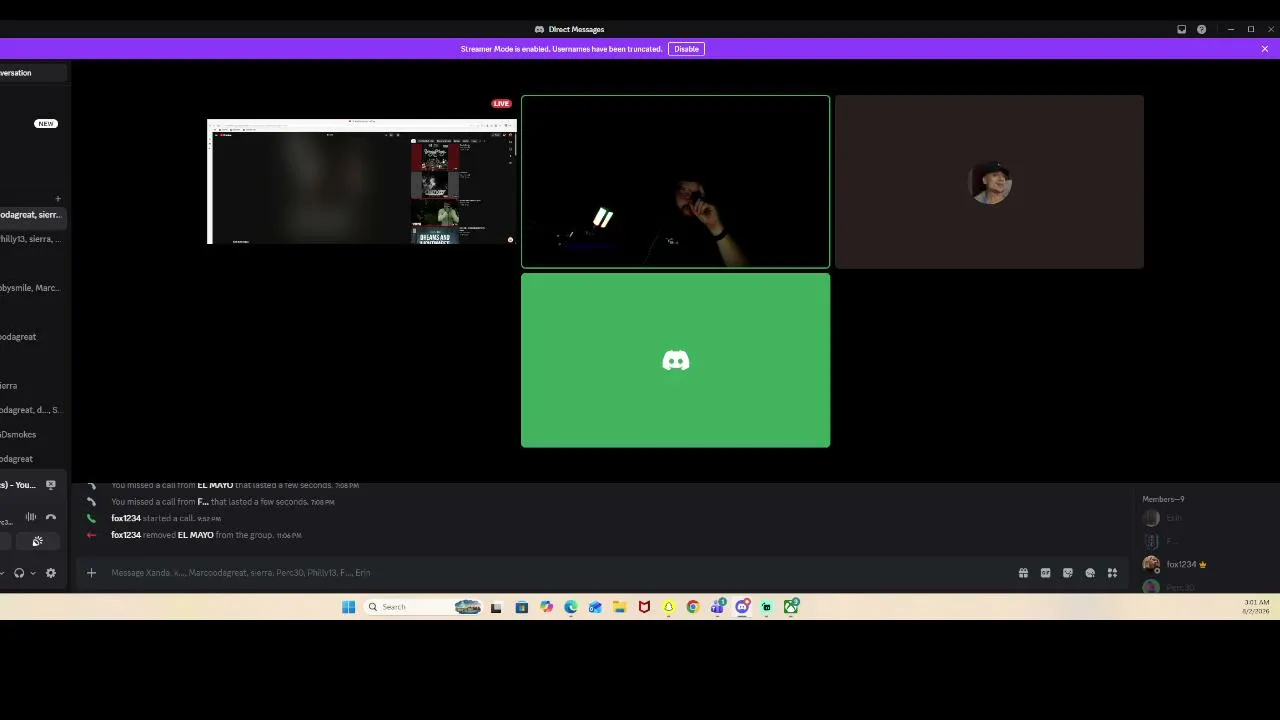
Task: Open the Discord inbox icon in title bar
Action: pos(1181,29)
